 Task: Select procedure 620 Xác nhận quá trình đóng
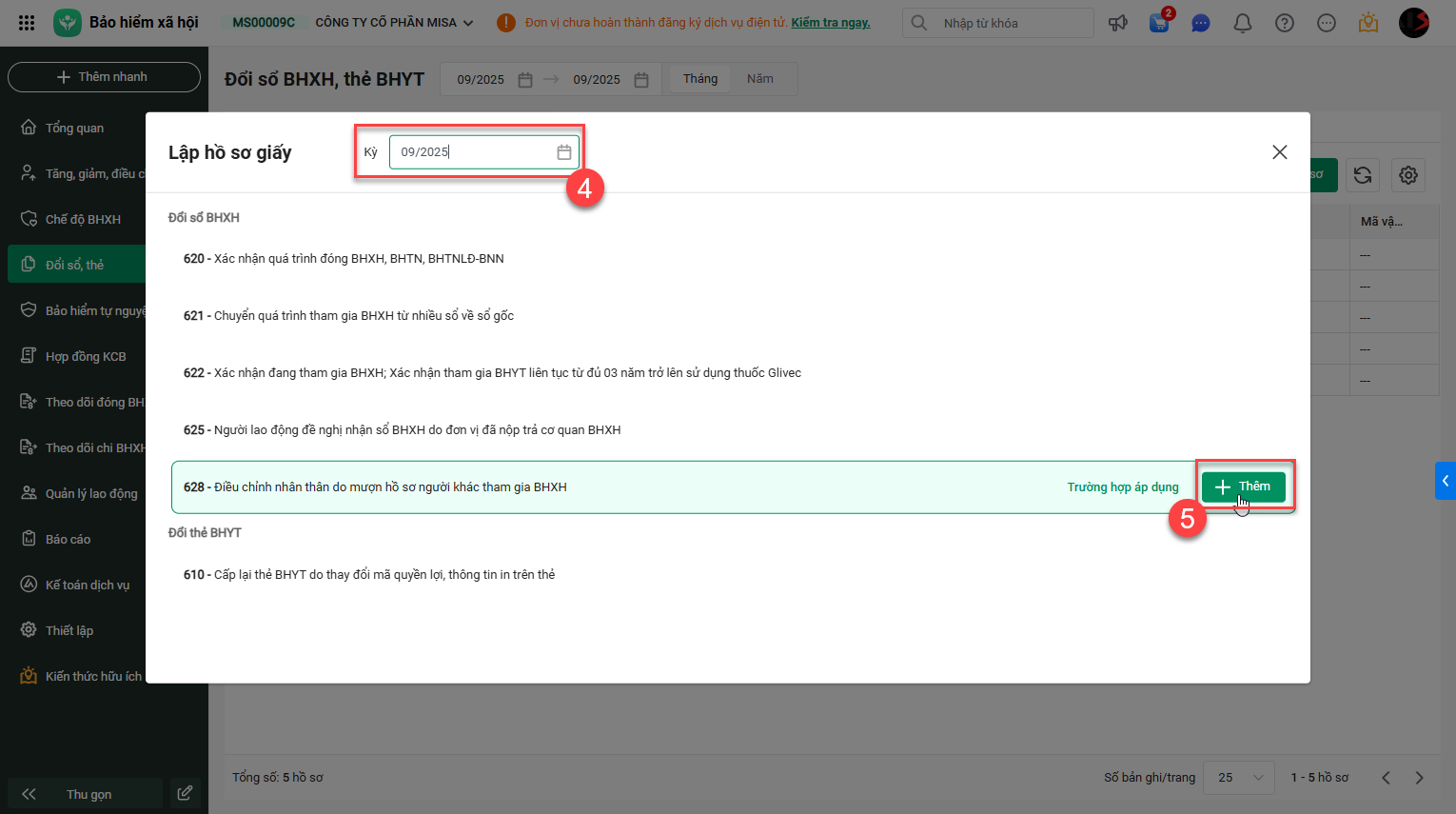tap(733, 259)
